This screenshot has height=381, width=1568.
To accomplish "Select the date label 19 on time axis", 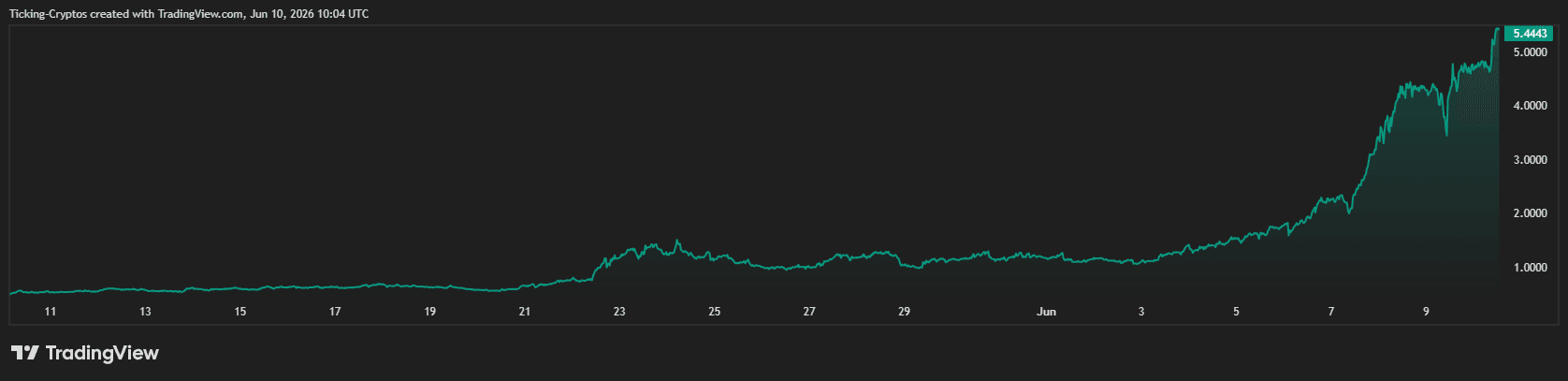I will [430, 312].
